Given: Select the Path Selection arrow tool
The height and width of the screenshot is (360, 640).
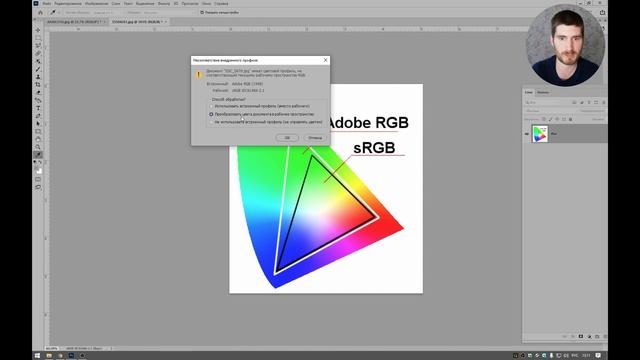Looking at the screenshot, I should pyautogui.click(x=38, y=124).
